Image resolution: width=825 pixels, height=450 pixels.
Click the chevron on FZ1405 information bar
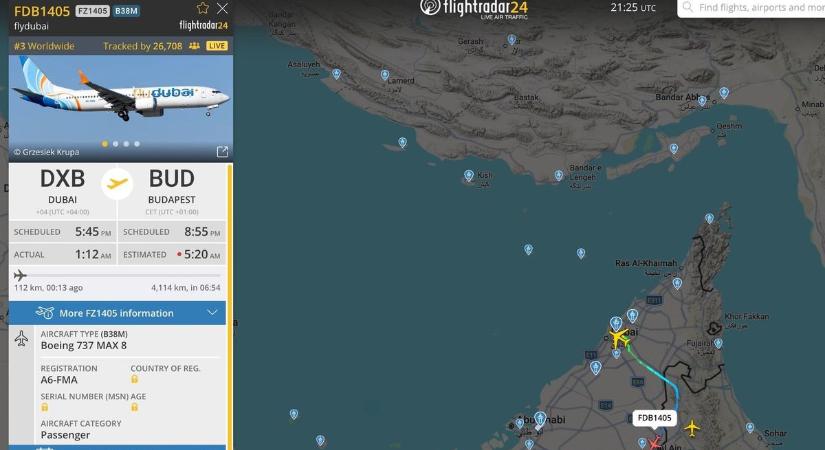212,313
